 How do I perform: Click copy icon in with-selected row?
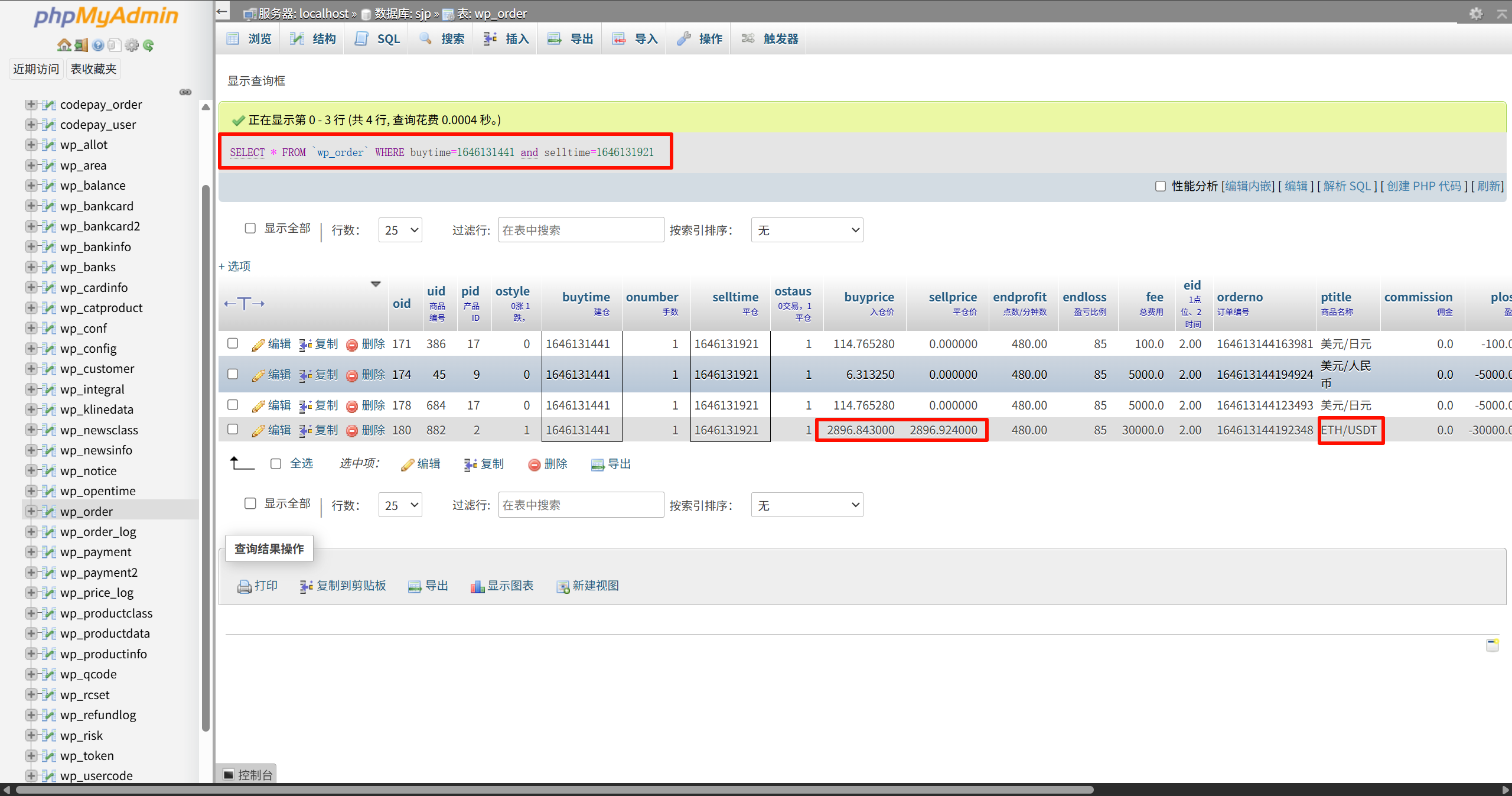[470, 465]
